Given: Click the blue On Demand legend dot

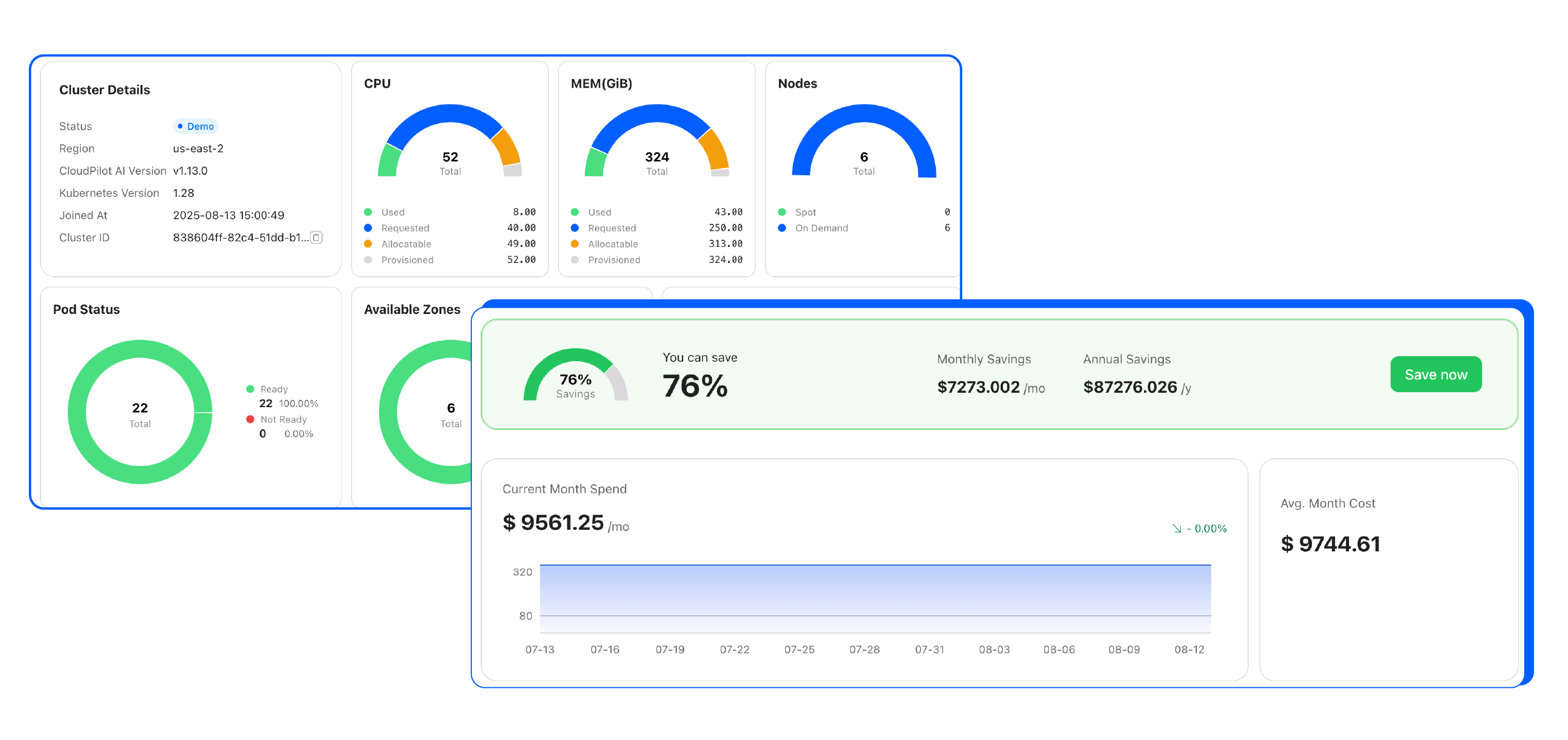Looking at the screenshot, I should pyautogui.click(x=782, y=228).
